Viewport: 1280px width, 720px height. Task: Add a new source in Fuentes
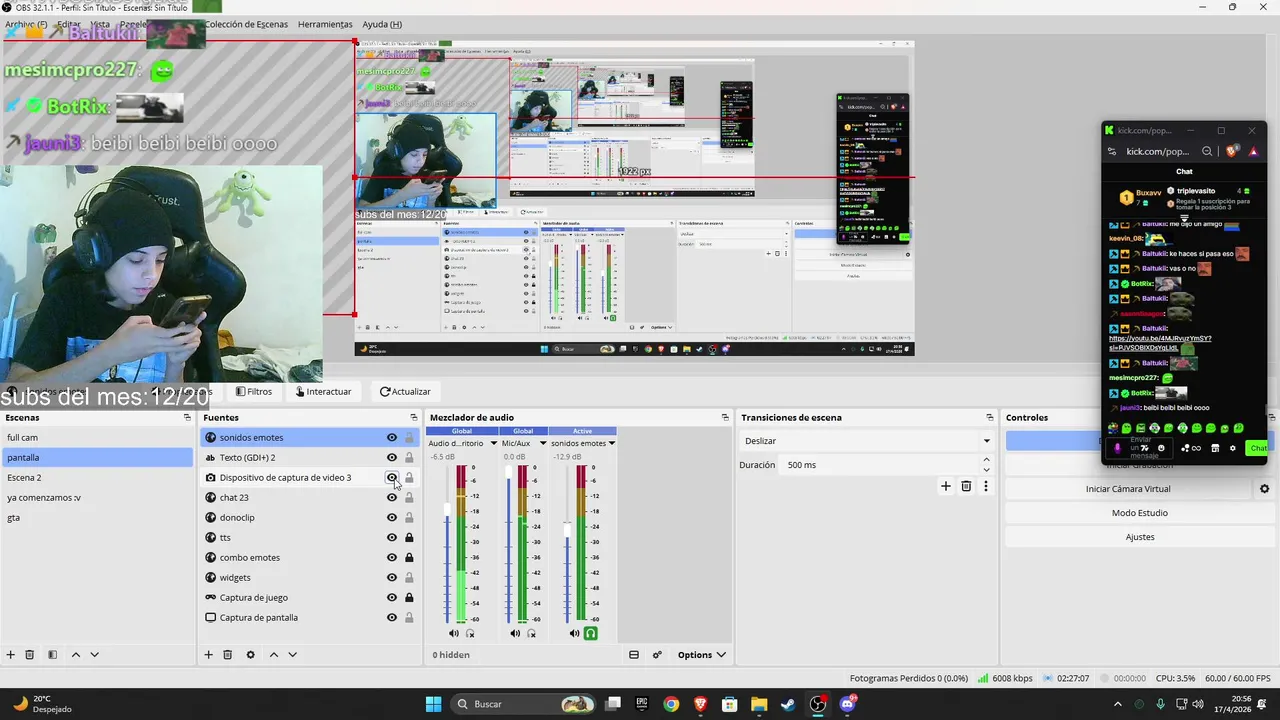208,655
